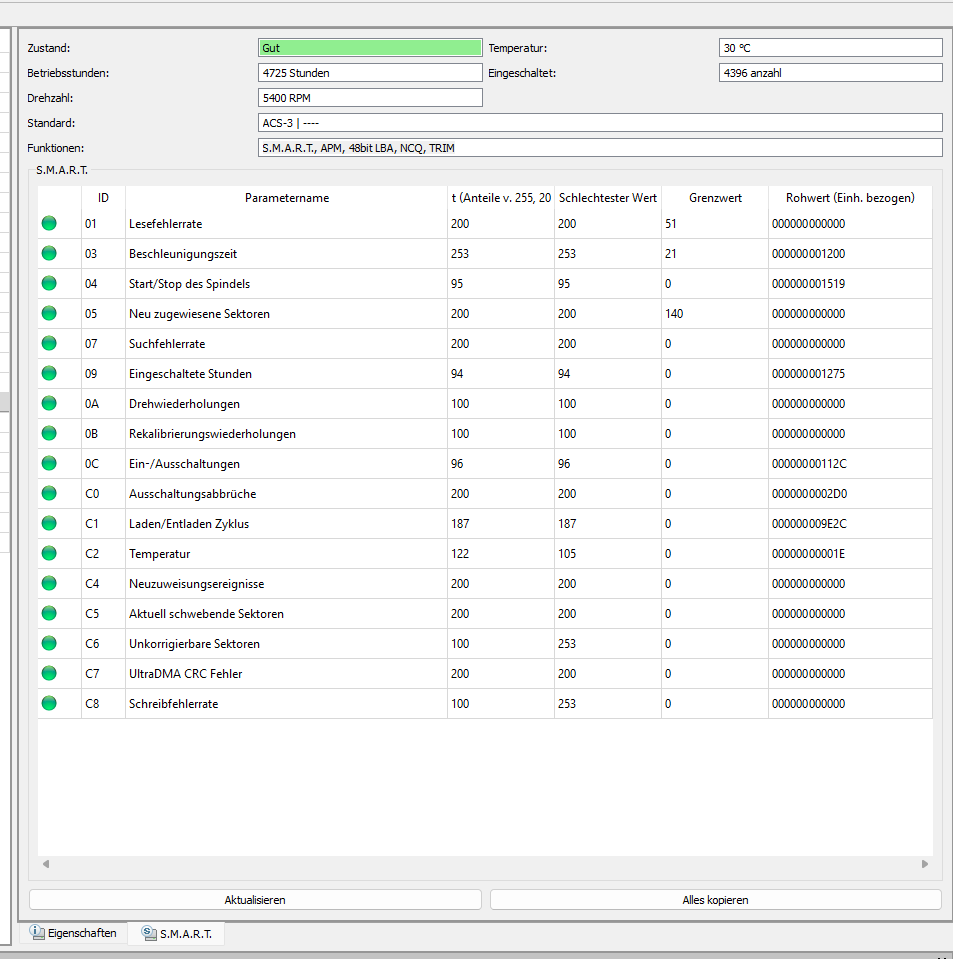The height and width of the screenshot is (959, 953).
Task: Click current value 122 in Temperatur row
Action: point(460,554)
